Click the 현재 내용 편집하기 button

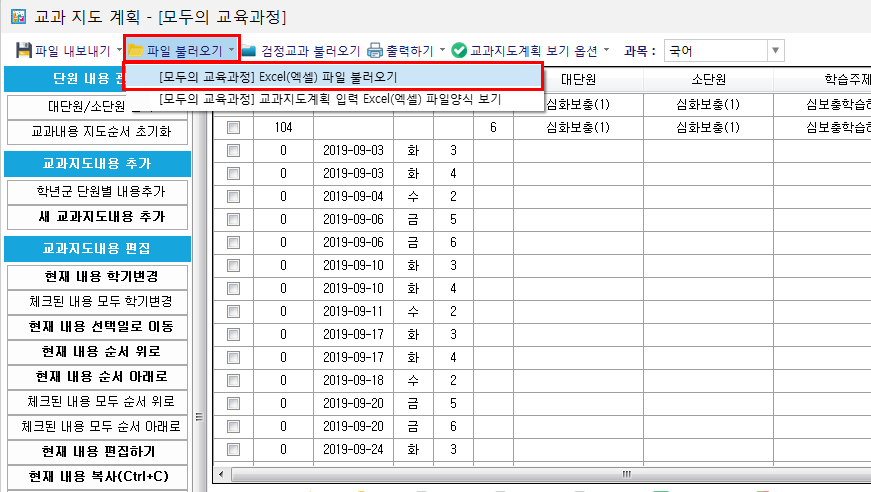pyautogui.click(x=98, y=451)
